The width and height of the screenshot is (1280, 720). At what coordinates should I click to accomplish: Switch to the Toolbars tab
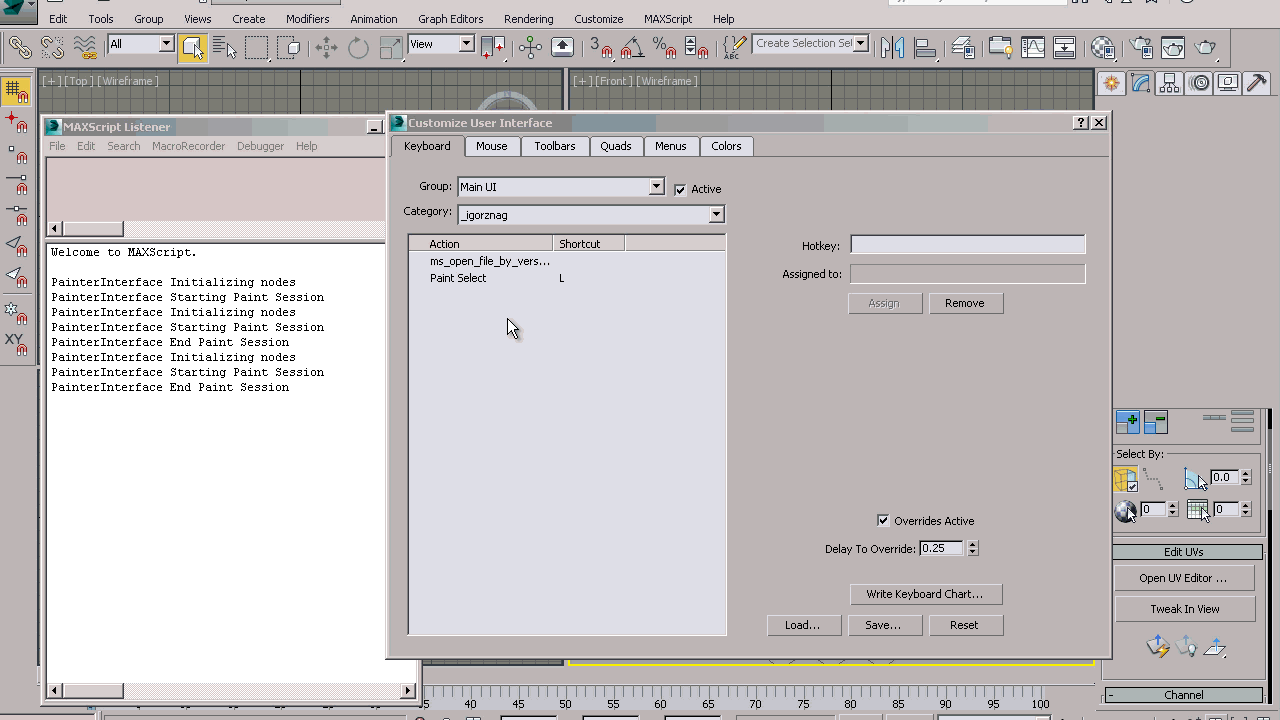[554, 146]
